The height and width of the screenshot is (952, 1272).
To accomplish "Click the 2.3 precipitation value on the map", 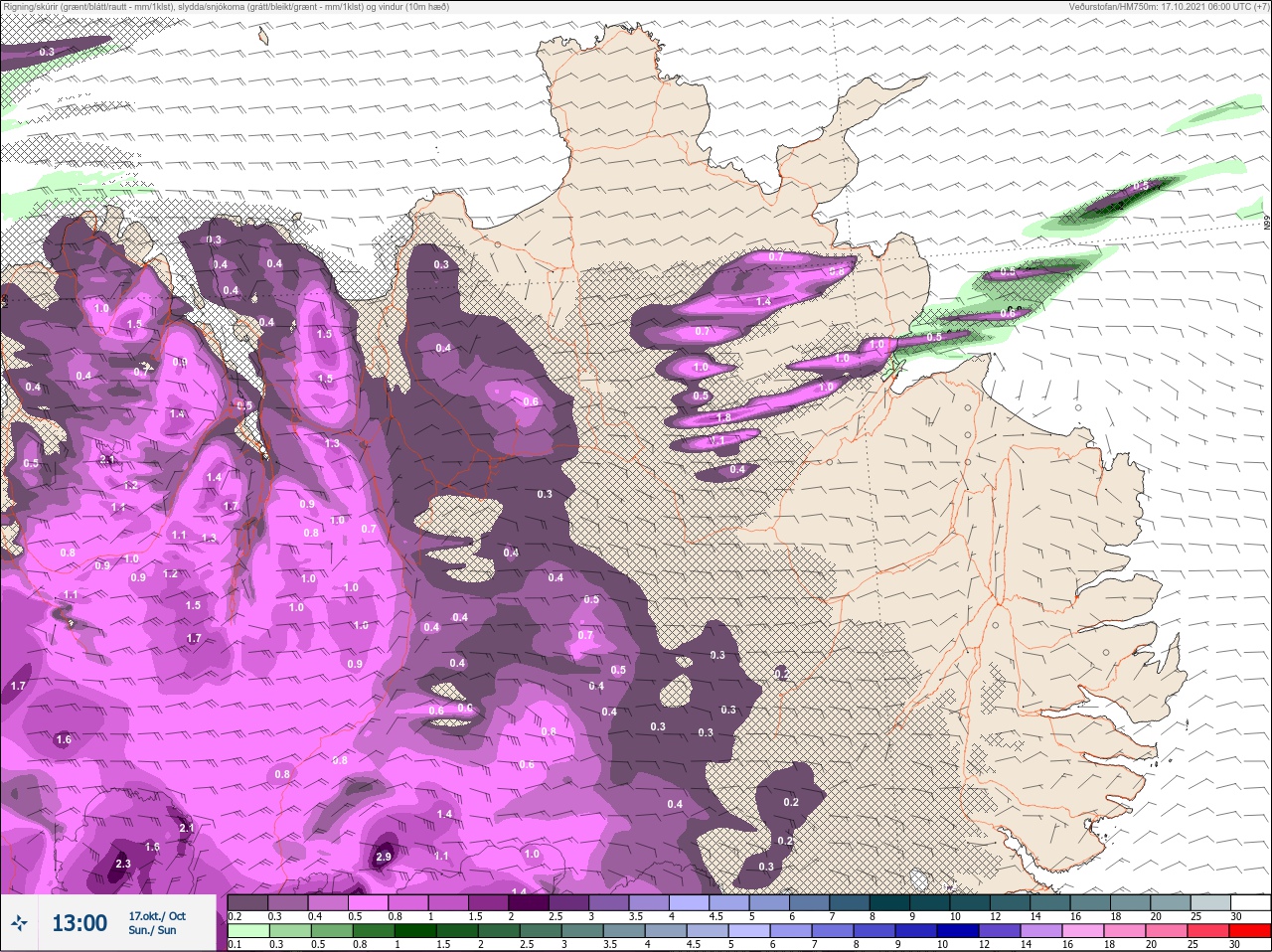I will [x=122, y=864].
